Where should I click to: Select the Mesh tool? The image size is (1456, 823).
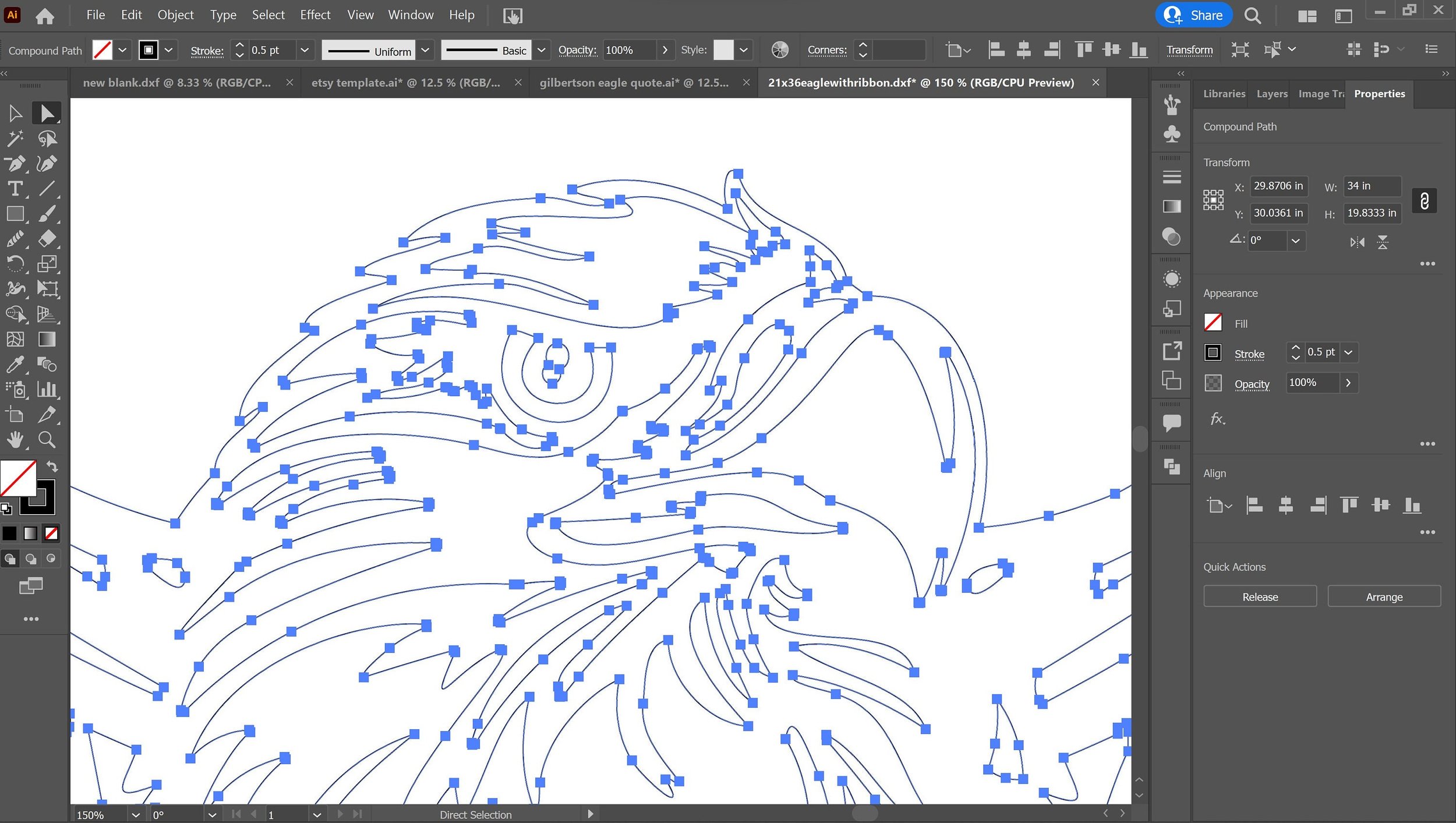16,340
